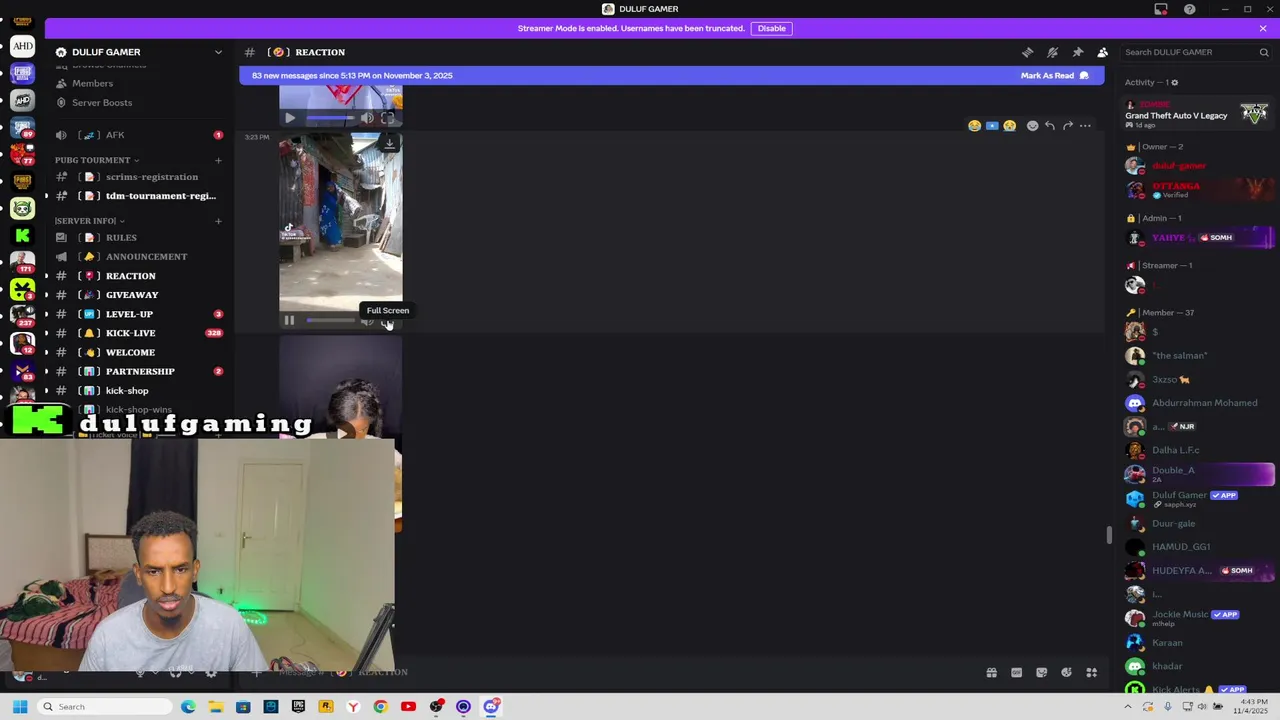Open the Discord help icon
1280x720 pixels.
pos(1189,9)
